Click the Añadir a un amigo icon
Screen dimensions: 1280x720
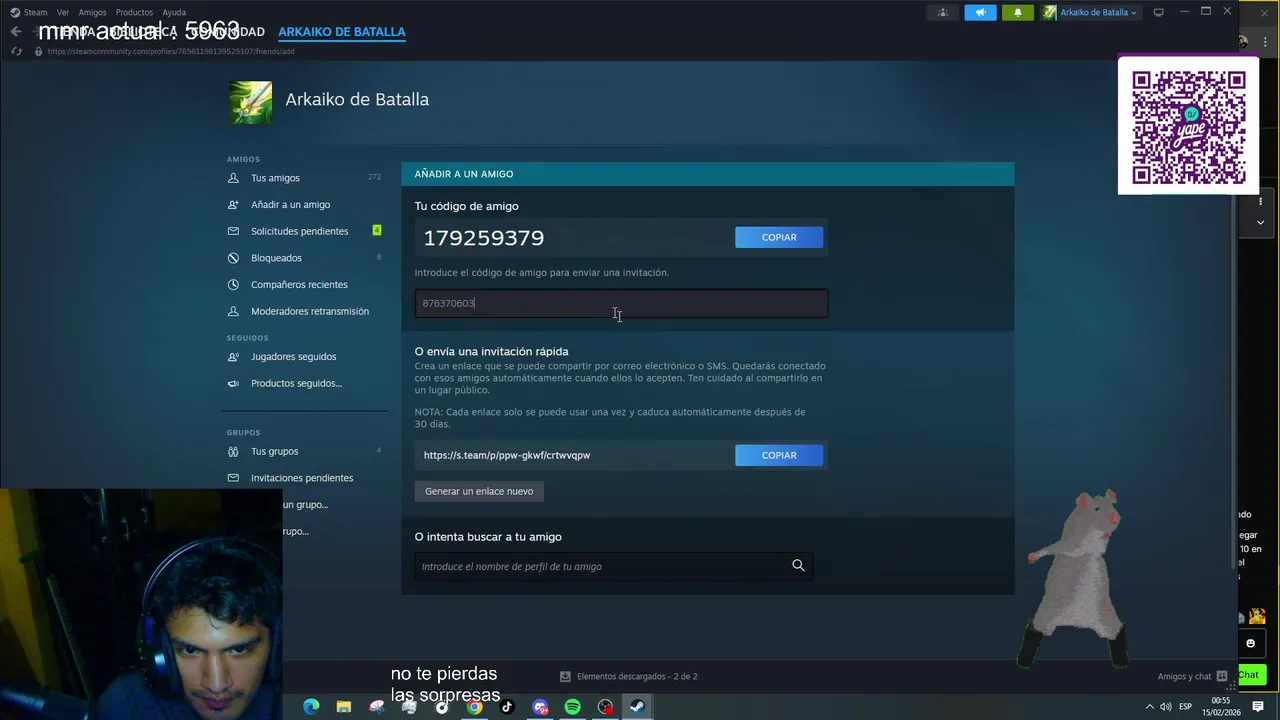tap(233, 205)
